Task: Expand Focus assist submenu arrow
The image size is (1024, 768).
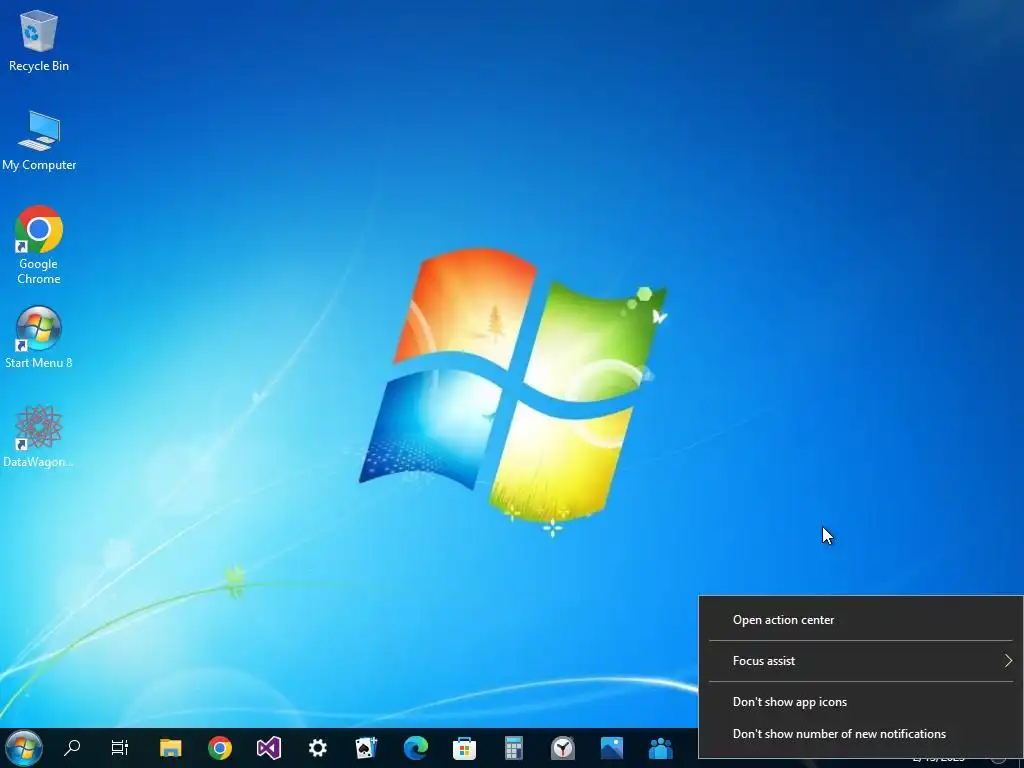Action: (x=1008, y=660)
